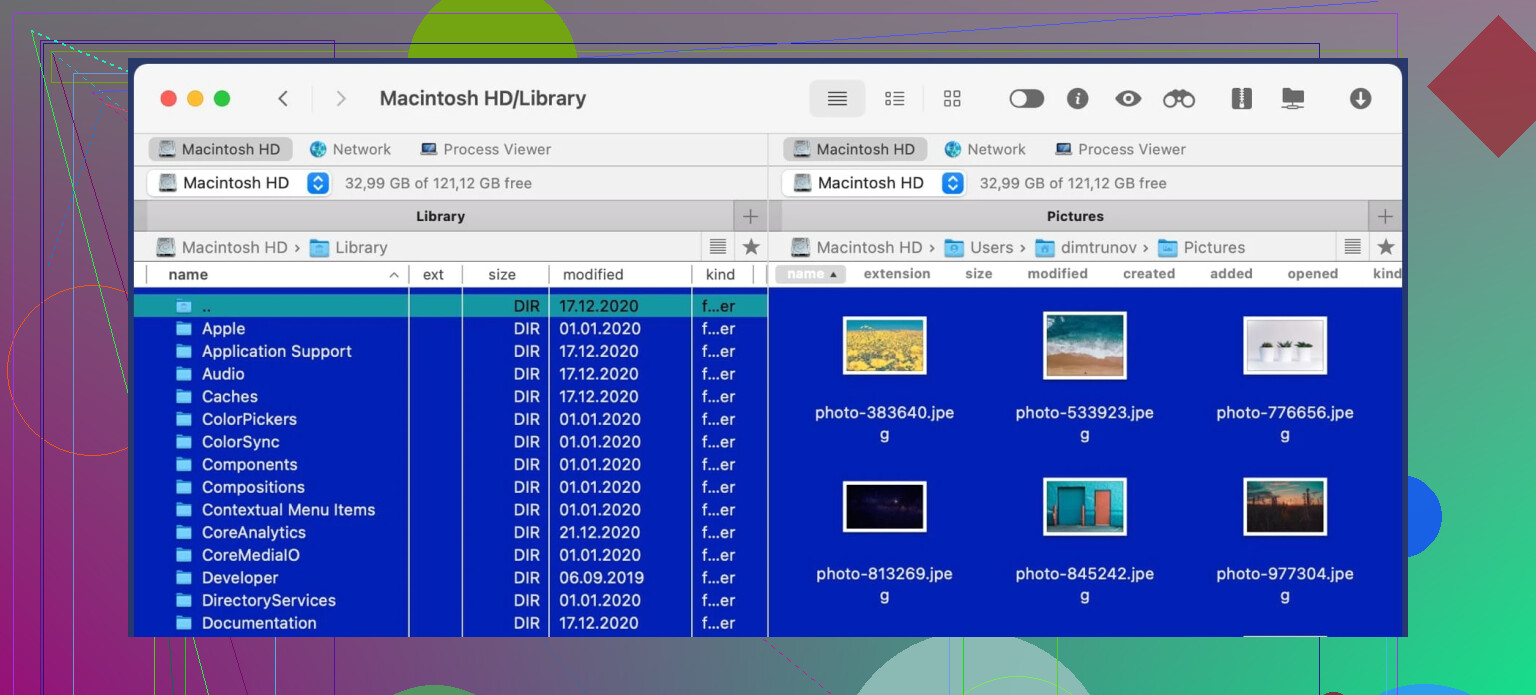Click the star favorites icon in left pane
This screenshot has height=695, width=1536.
(751, 247)
